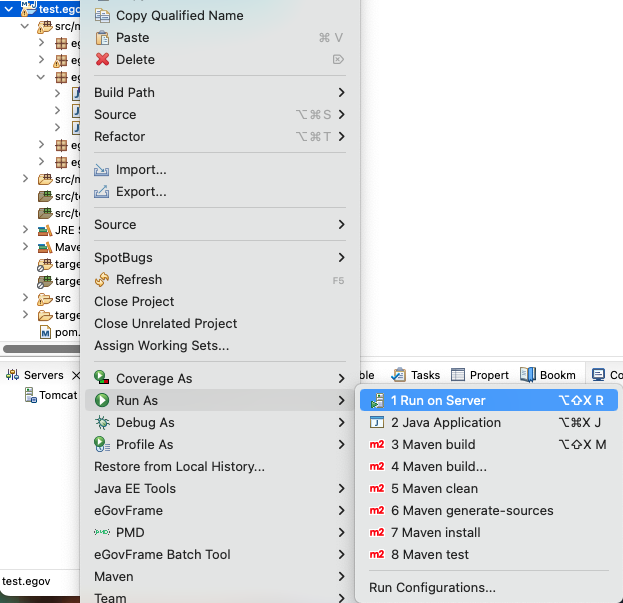Click the m2 icon beside Maven install

377,532
